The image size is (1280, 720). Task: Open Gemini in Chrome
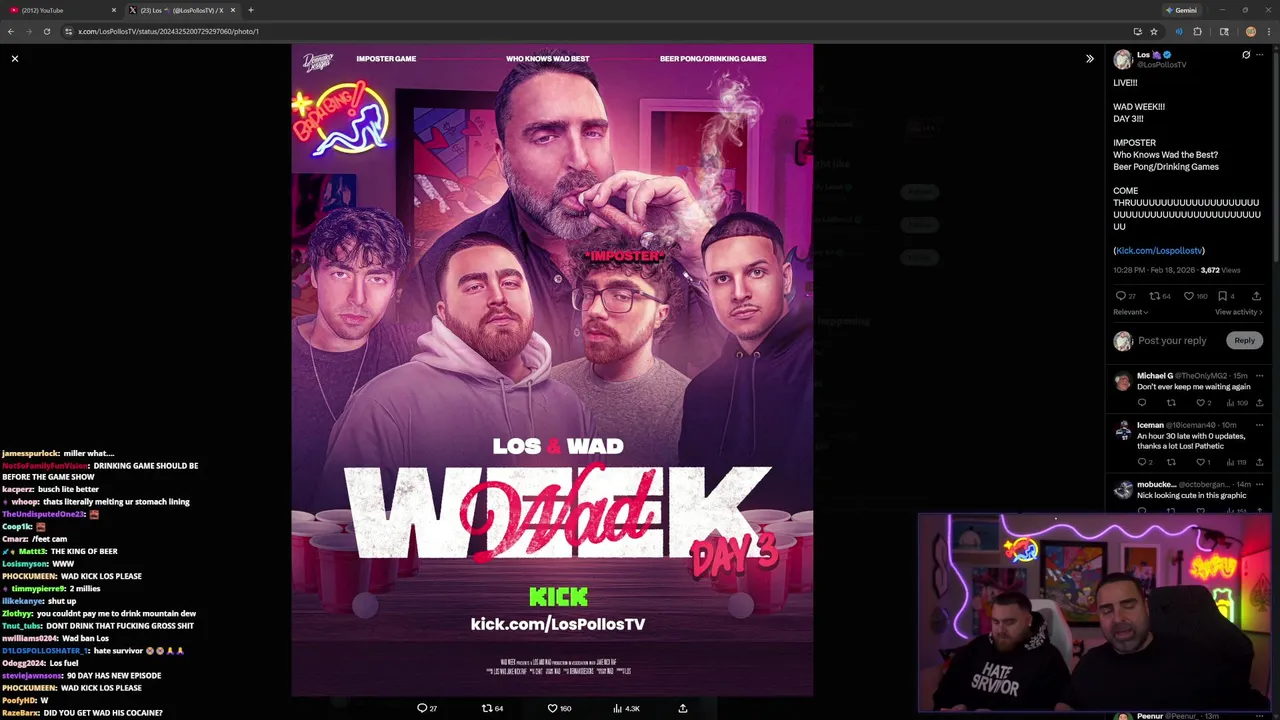click(1181, 10)
